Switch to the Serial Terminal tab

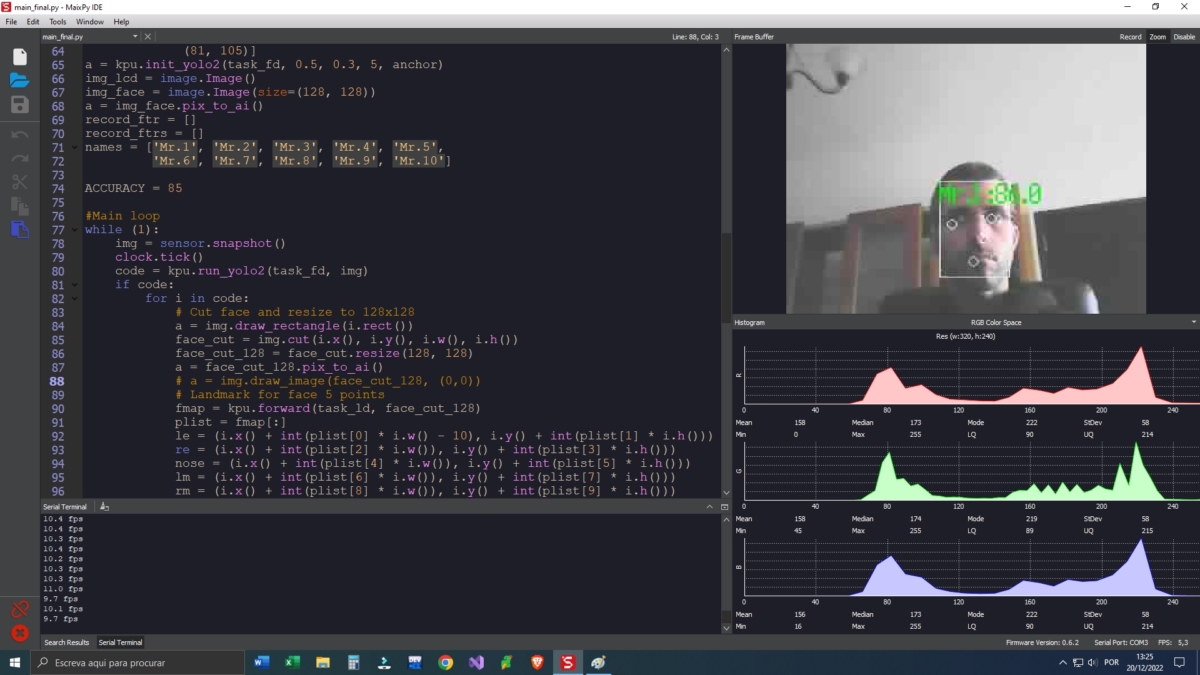pos(120,642)
